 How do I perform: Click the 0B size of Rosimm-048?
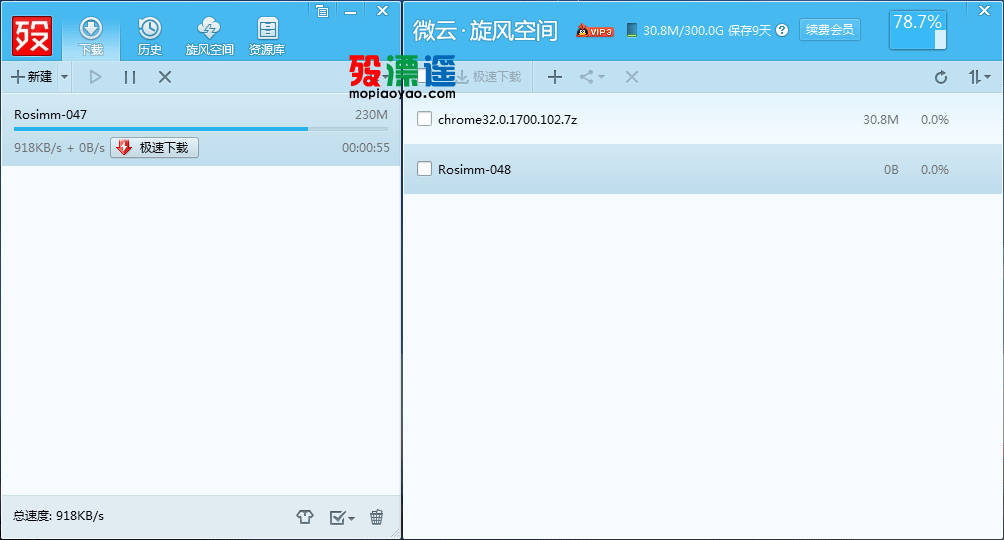891,170
